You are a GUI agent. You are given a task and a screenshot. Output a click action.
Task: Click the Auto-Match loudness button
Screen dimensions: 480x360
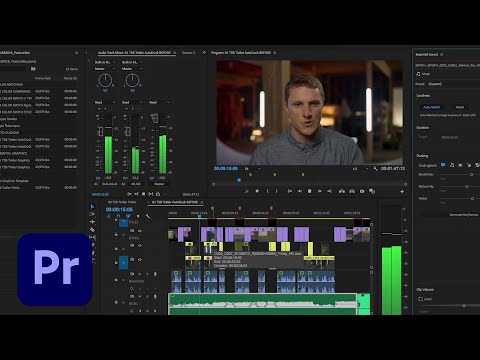pyautogui.click(x=432, y=107)
